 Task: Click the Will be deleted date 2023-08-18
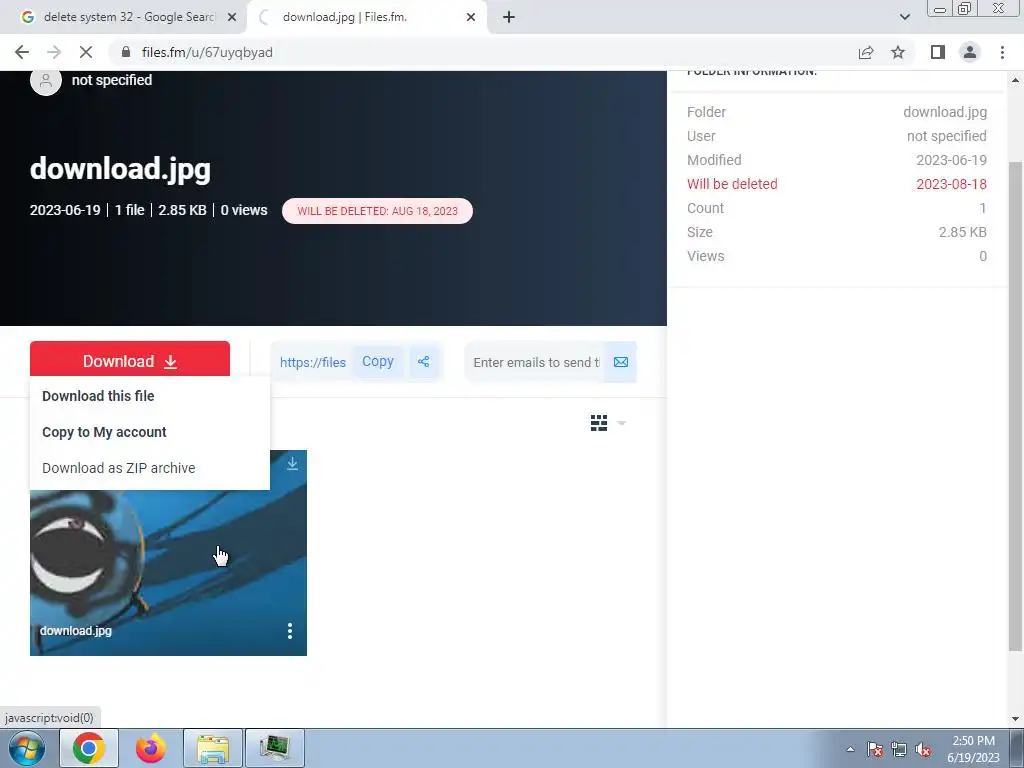click(951, 184)
